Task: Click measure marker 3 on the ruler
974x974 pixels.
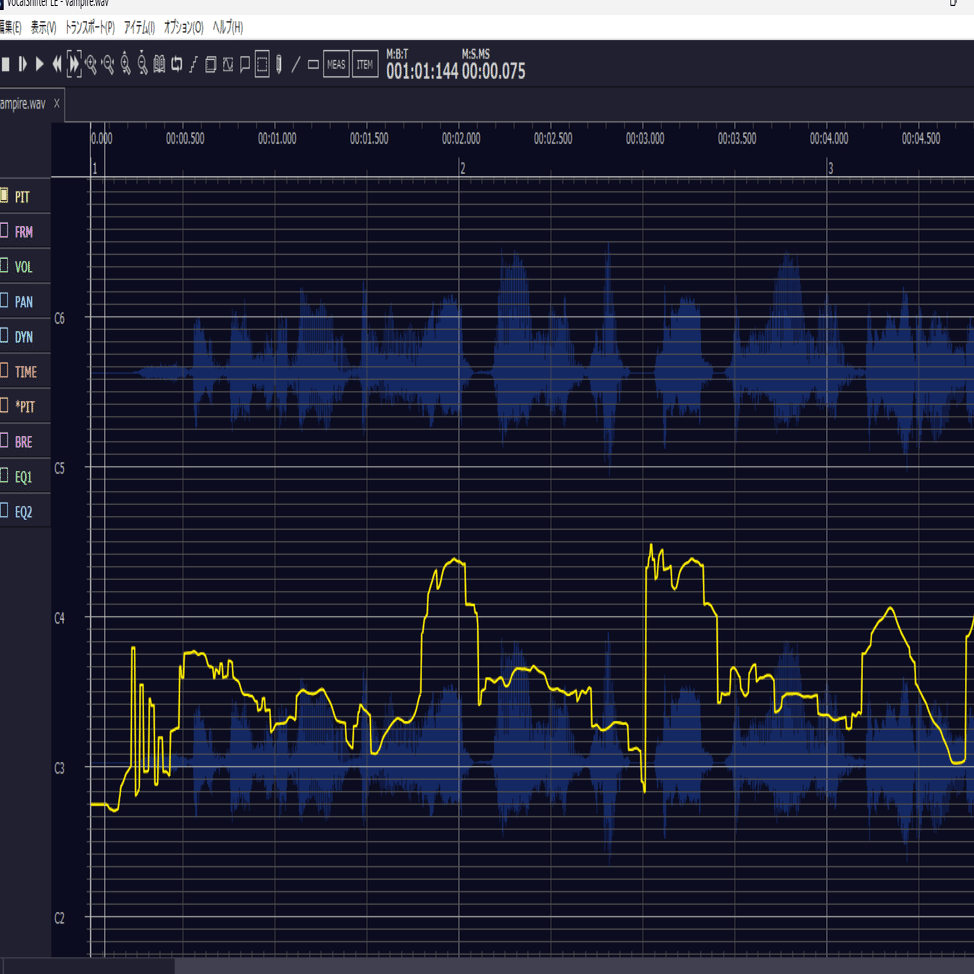Action: coord(831,168)
